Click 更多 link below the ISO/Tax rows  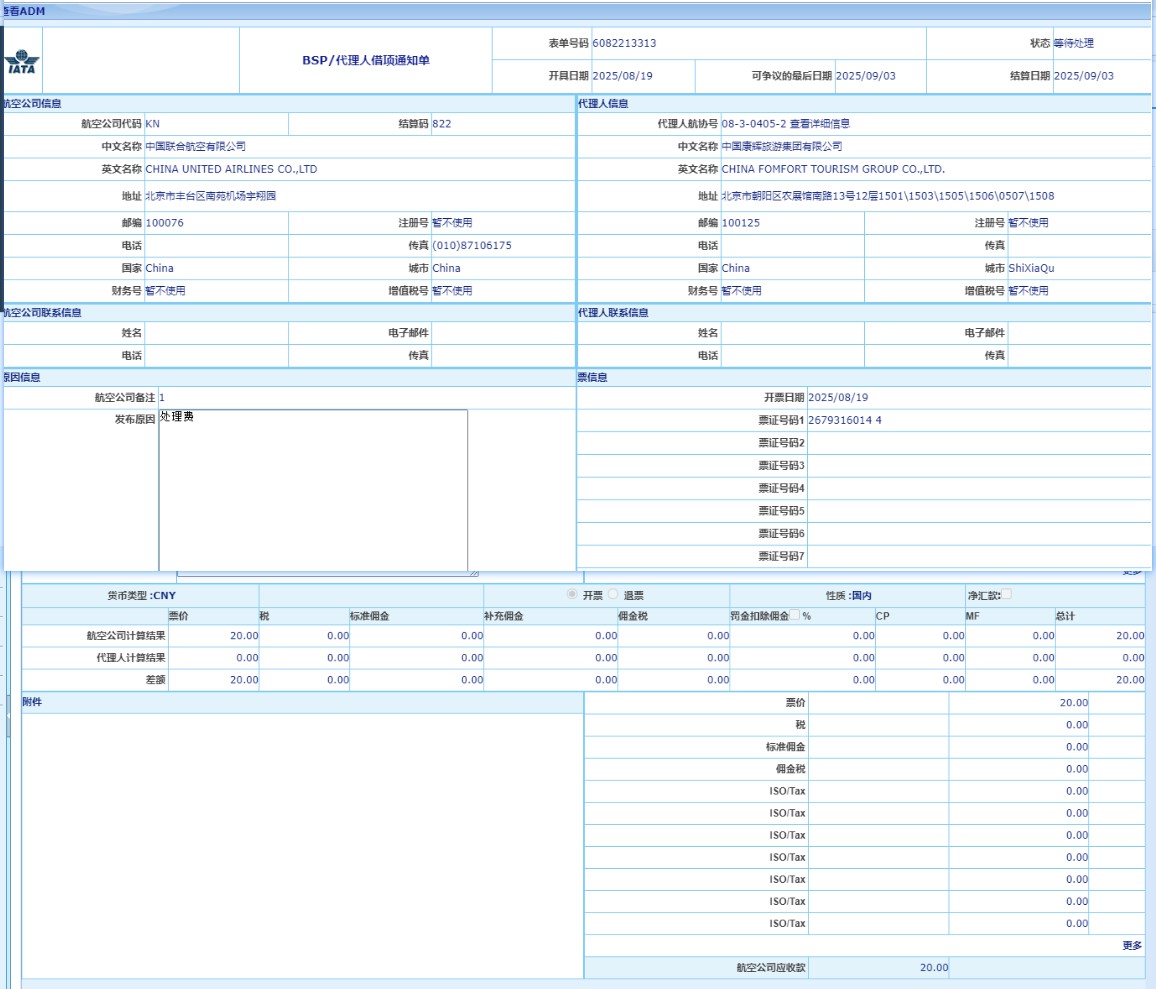click(x=1131, y=945)
